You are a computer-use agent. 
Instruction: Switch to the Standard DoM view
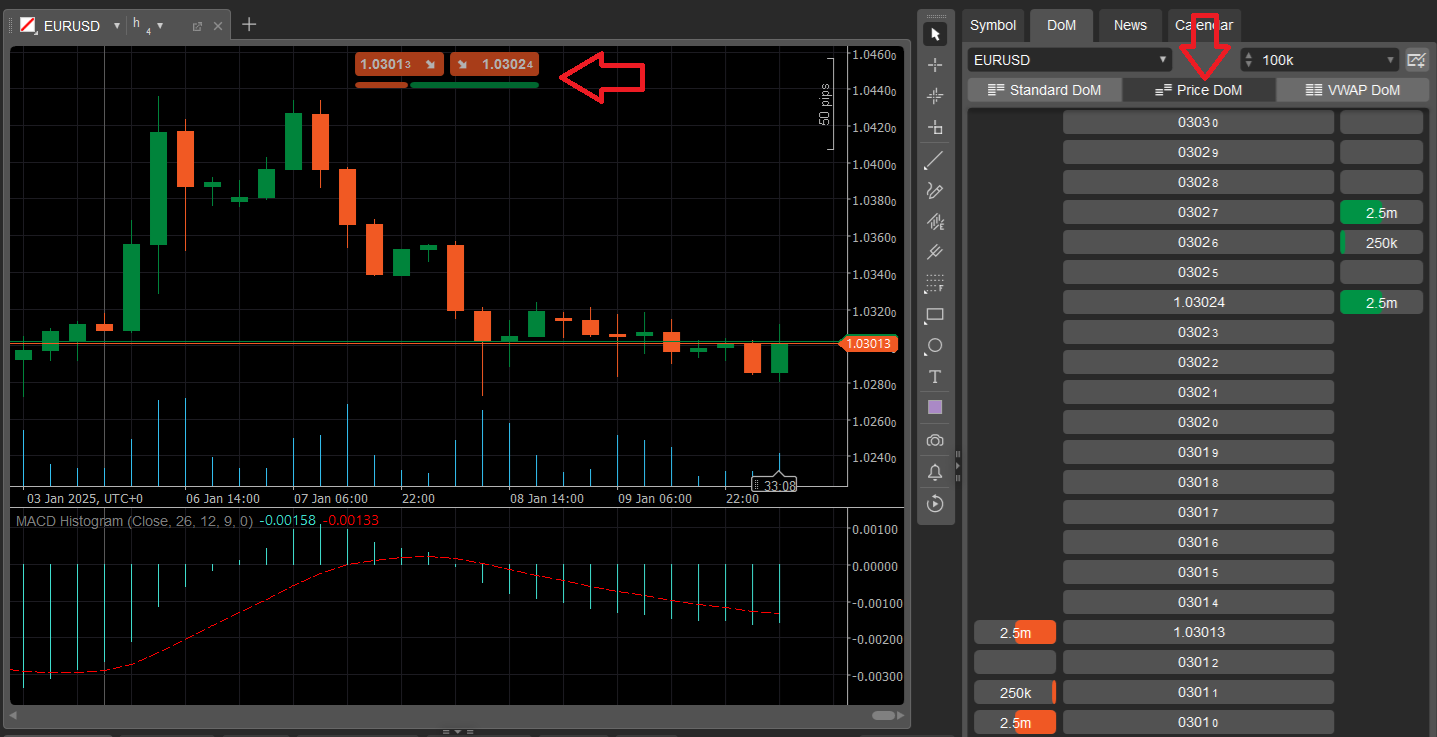1044,89
